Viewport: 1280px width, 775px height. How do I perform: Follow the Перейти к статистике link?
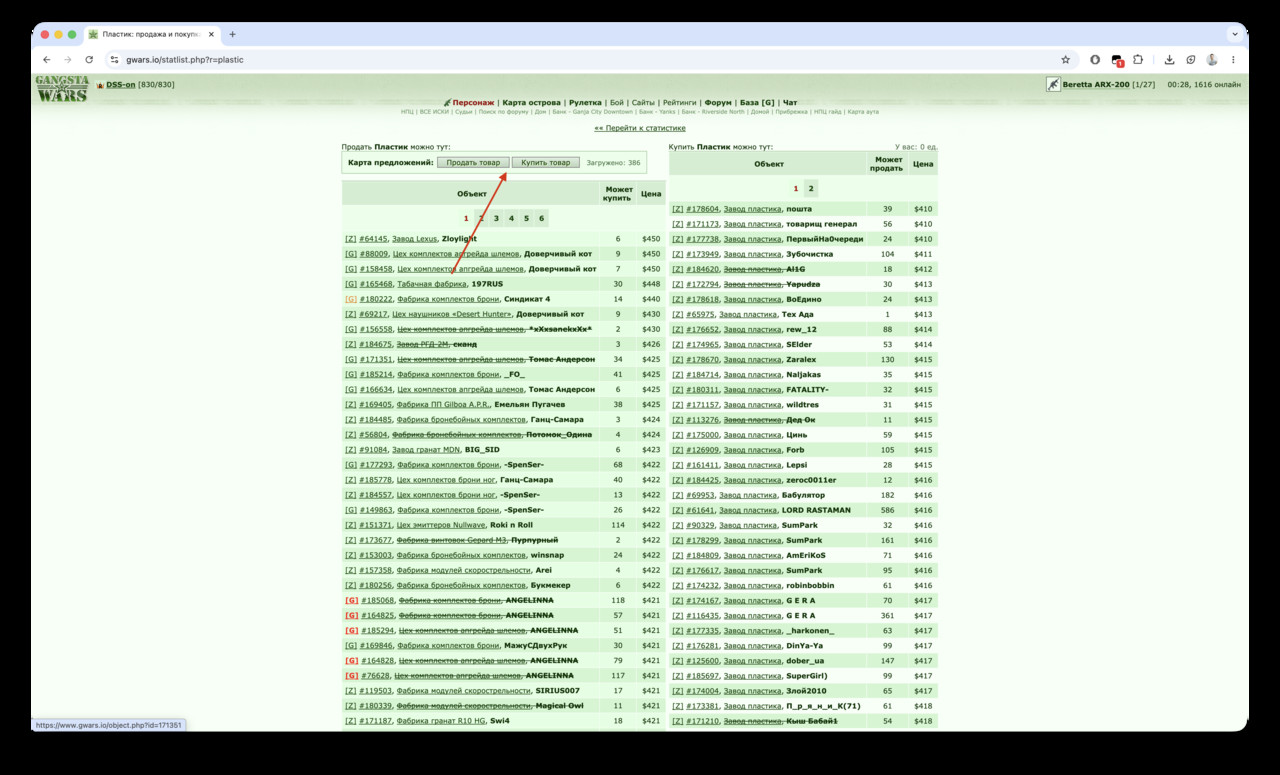coord(640,128)
